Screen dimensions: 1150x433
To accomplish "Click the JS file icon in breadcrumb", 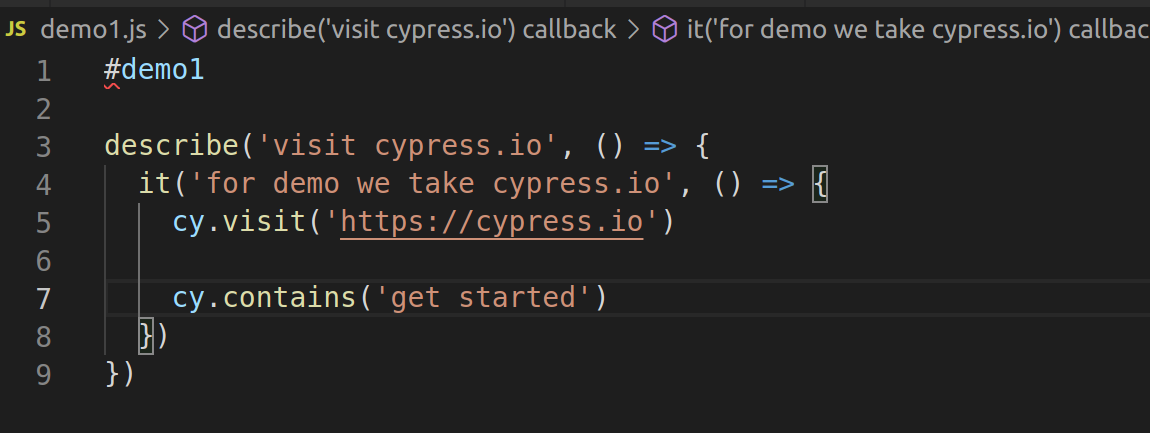I will (16, 29).
